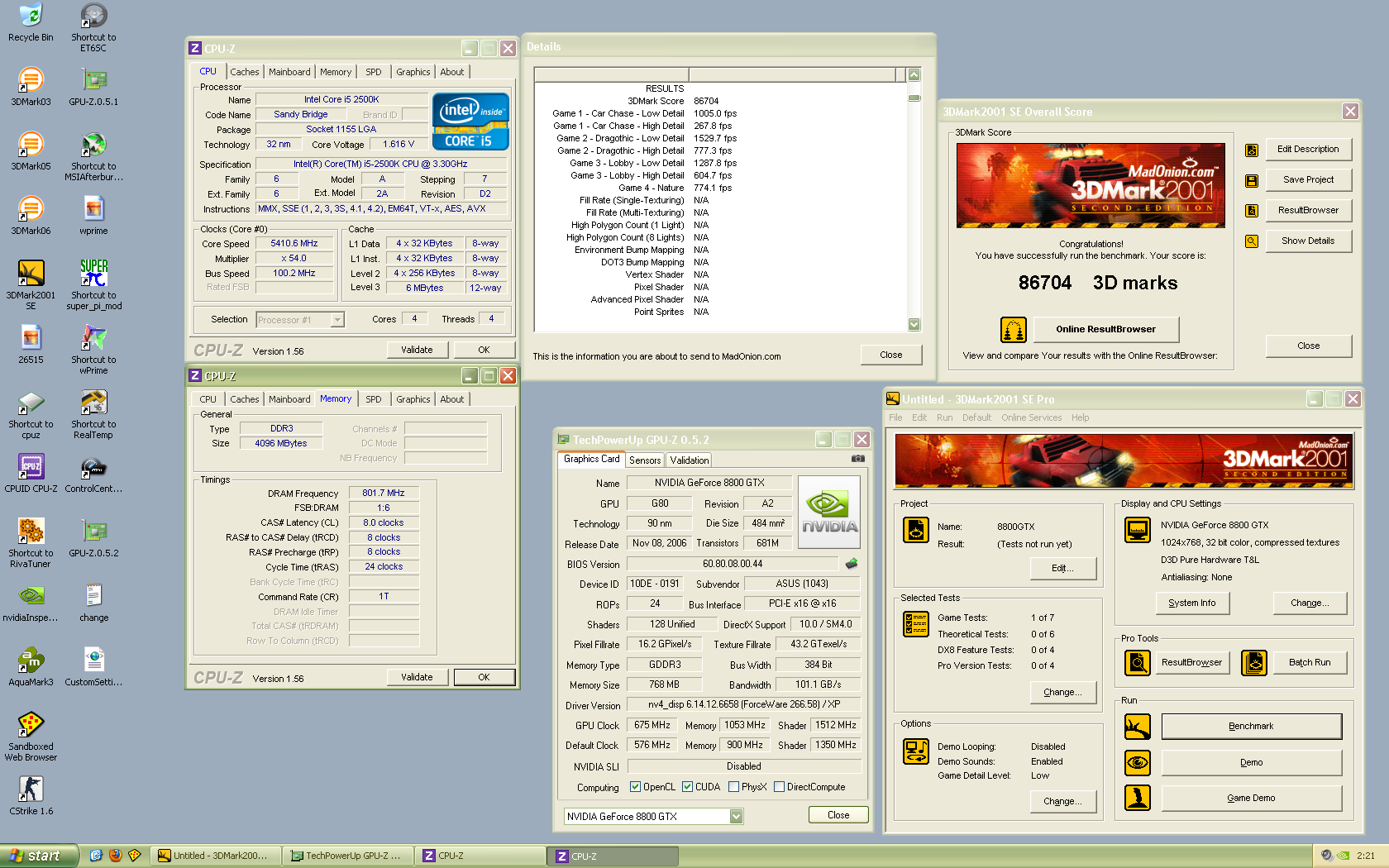The width and height of the screenshot is (1389, 868).
Task: Click the Edit... button in Project section
Action: [1062, 569]
